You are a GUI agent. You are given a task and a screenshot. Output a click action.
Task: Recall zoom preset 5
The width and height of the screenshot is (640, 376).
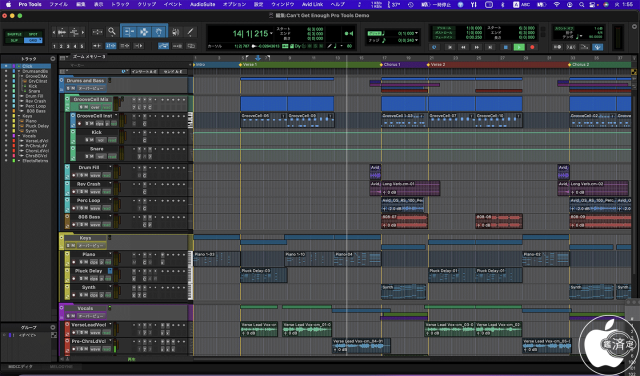pyautogui.click(x=82, y=46)
